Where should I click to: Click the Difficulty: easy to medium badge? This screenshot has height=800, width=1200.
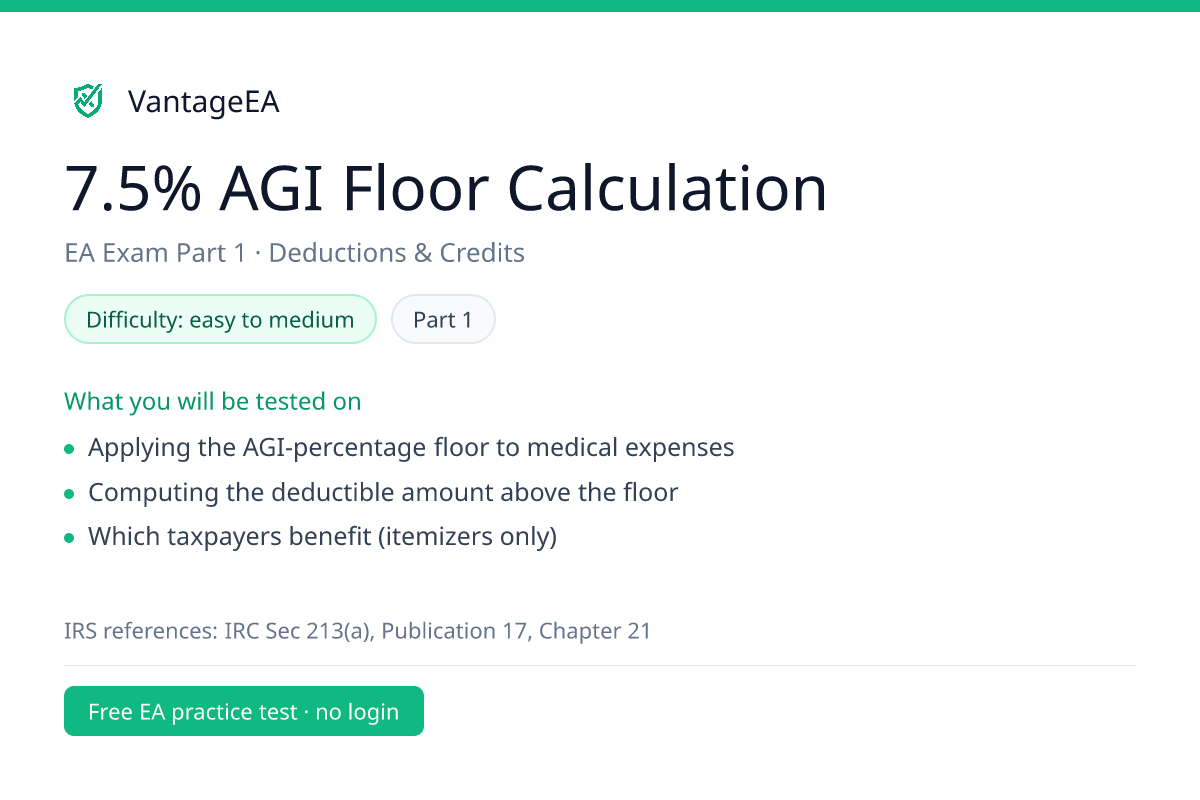220,320
